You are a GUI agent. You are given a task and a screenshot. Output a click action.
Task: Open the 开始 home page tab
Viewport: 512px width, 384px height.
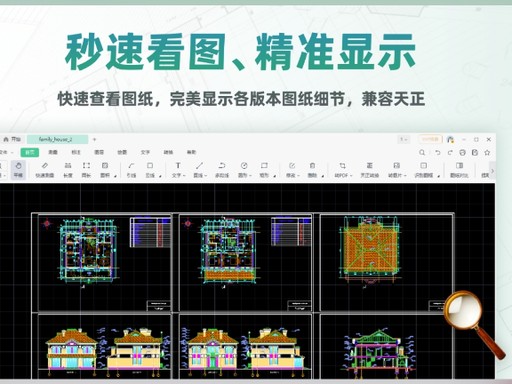pos(12,139)
